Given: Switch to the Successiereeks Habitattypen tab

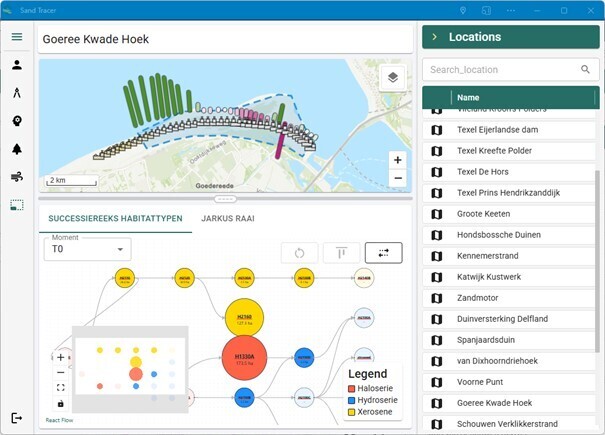Looking at the screenshot, I should tap(115, 218).
